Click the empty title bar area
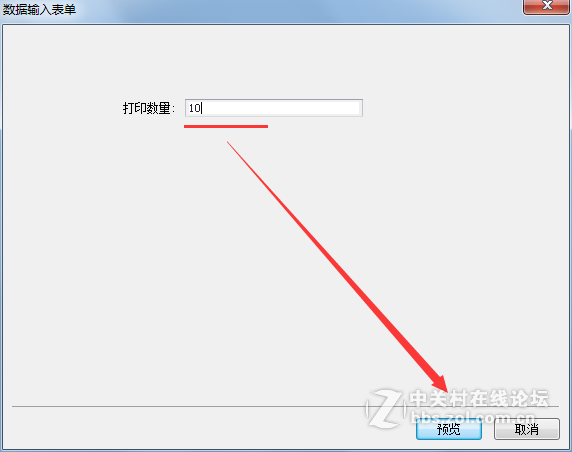572x452 pixels. 292,9
